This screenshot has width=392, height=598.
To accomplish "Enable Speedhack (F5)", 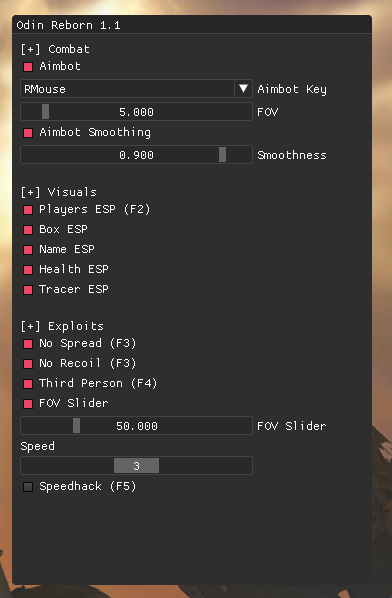I will coord(28,487).
